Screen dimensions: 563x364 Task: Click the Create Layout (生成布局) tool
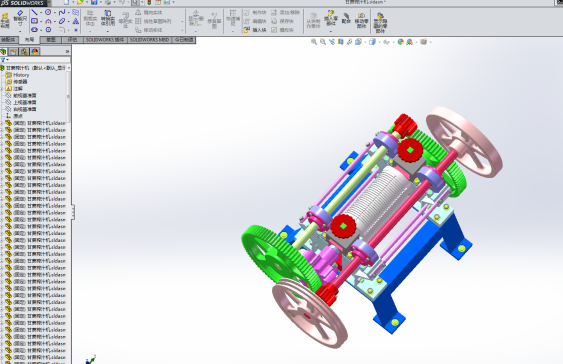pos(5,20)
